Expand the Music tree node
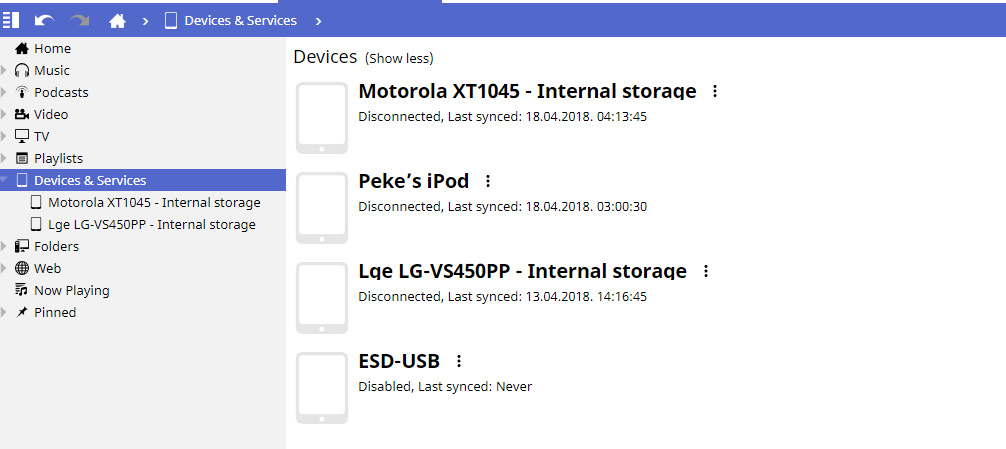Viewport: 1006px width, 449px height. click(x=4, y=70)
